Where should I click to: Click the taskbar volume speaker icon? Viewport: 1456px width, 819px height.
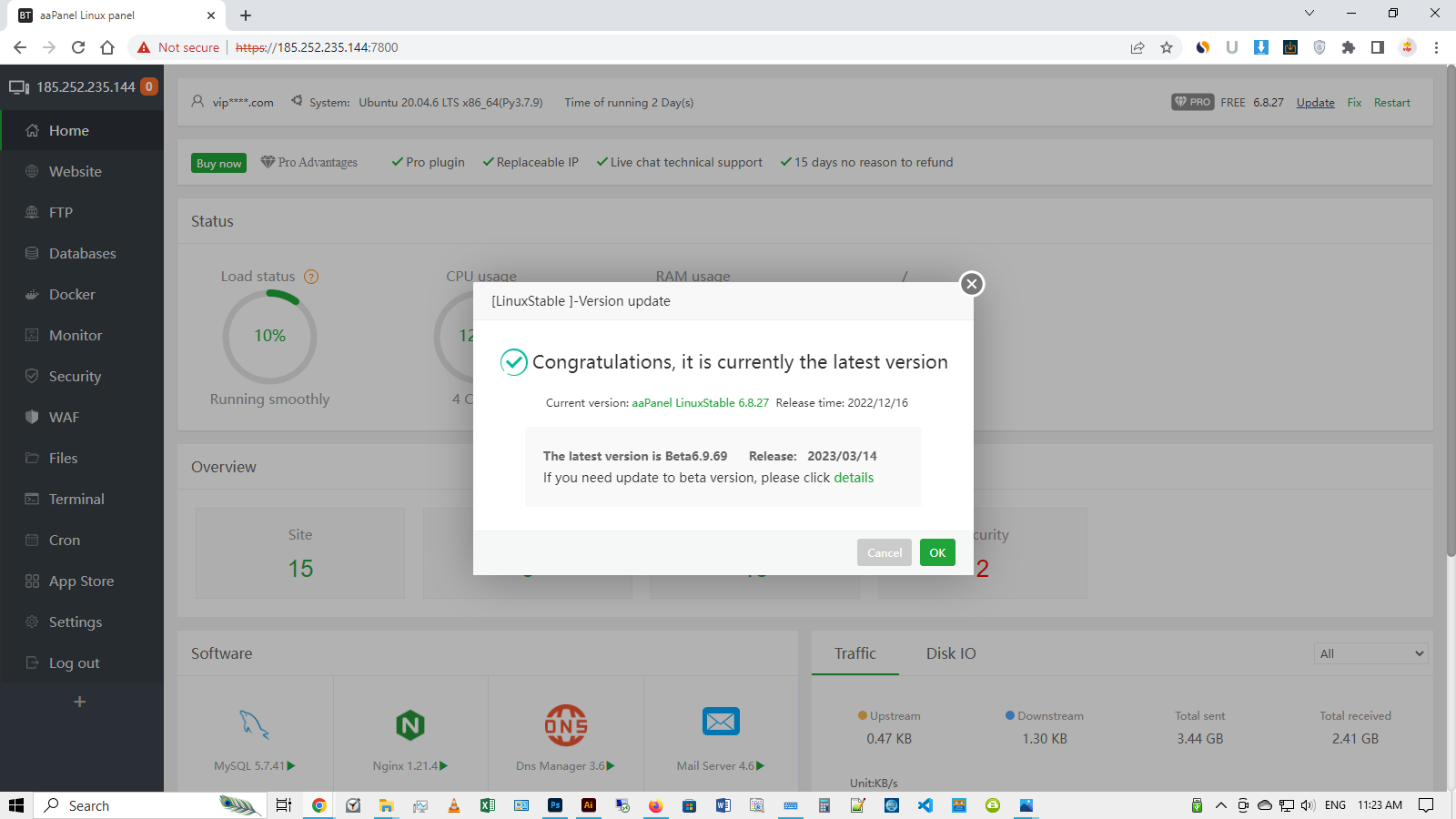[1309, 805]
